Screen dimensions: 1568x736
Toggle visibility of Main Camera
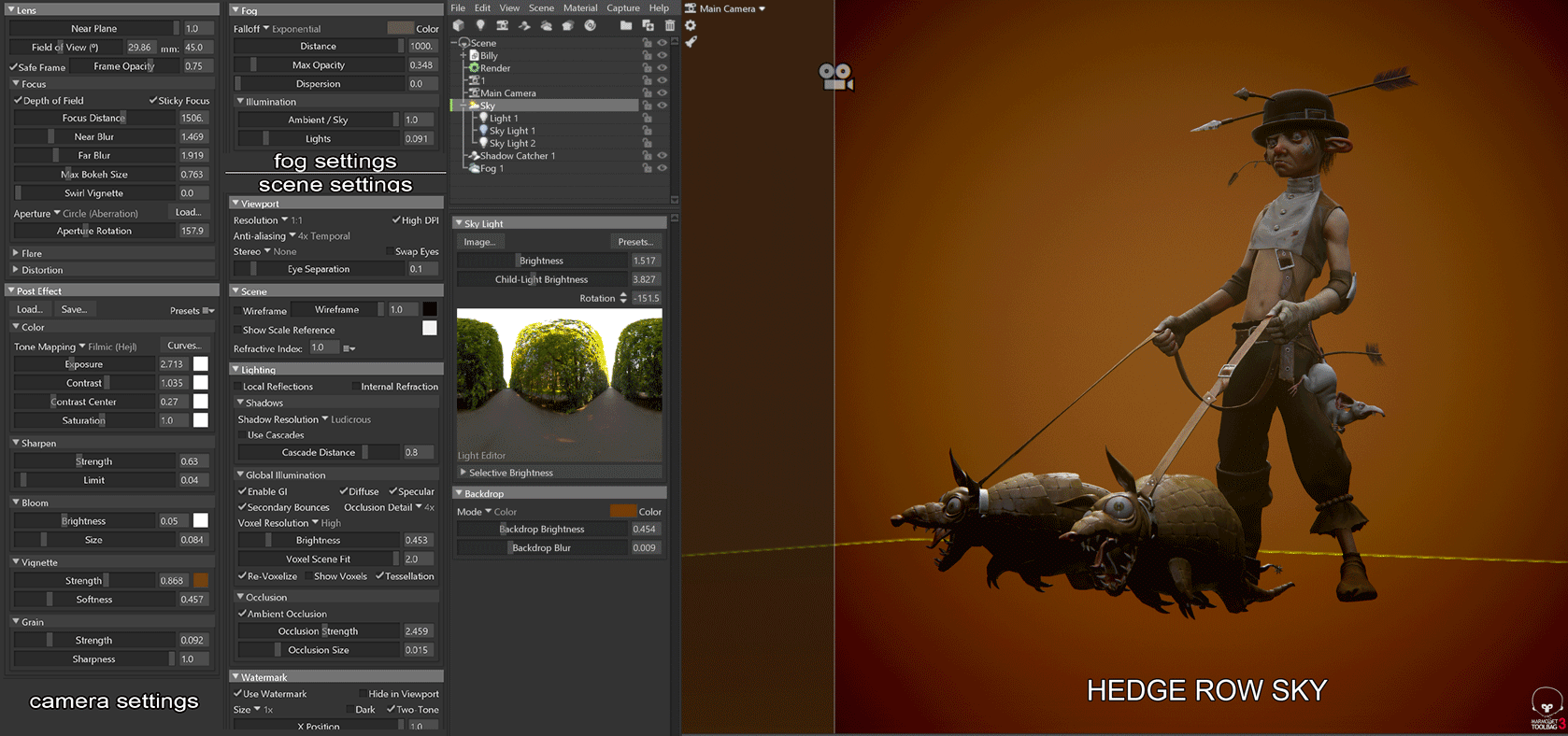click(662, 92)
